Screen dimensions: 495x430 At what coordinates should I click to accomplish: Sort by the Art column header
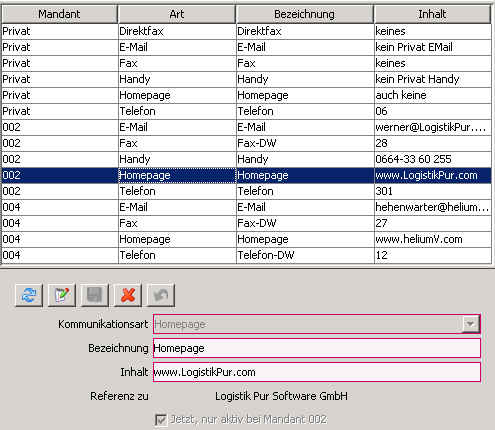coord(177,14)
